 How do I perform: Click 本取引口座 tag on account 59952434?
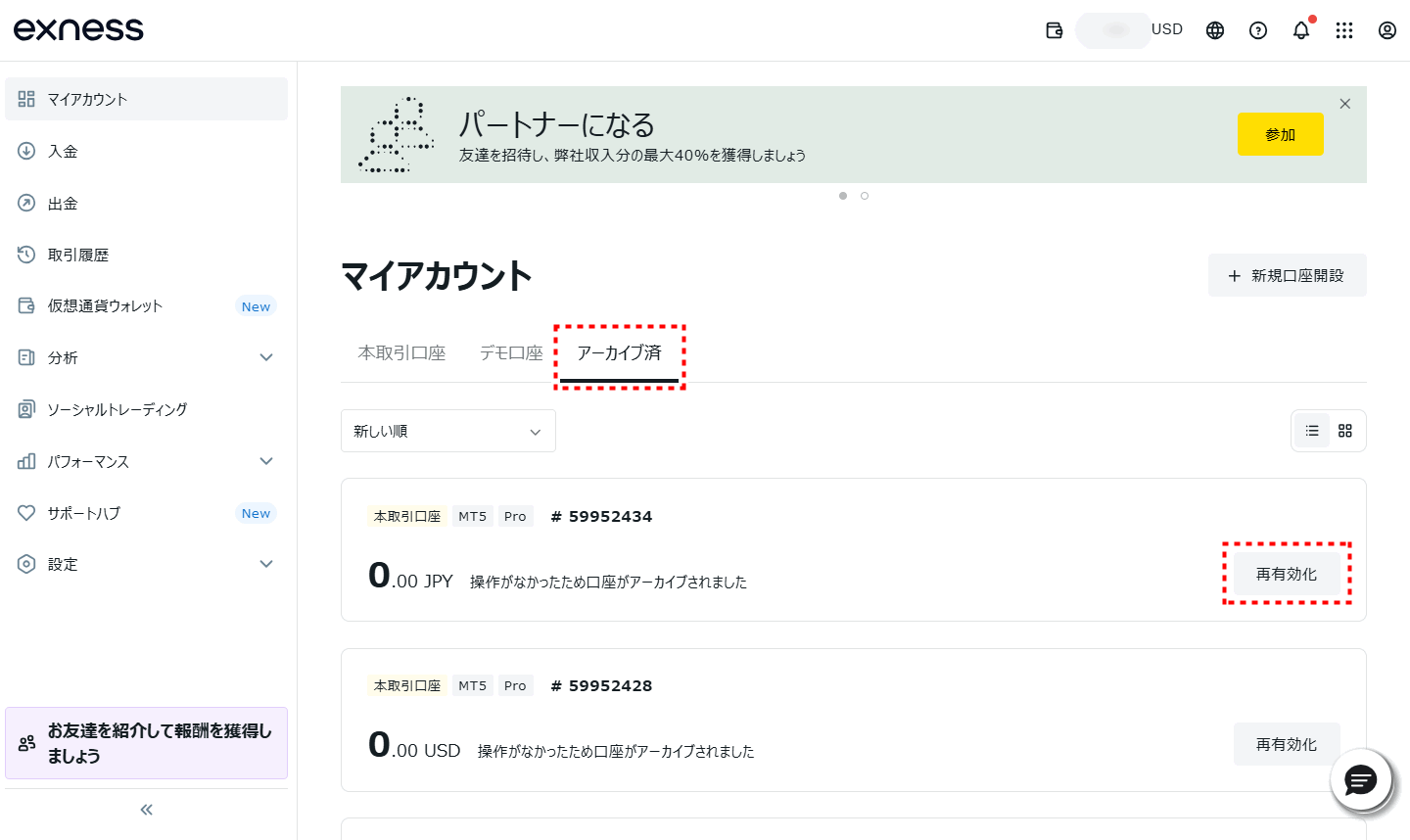tap(407, 516)
